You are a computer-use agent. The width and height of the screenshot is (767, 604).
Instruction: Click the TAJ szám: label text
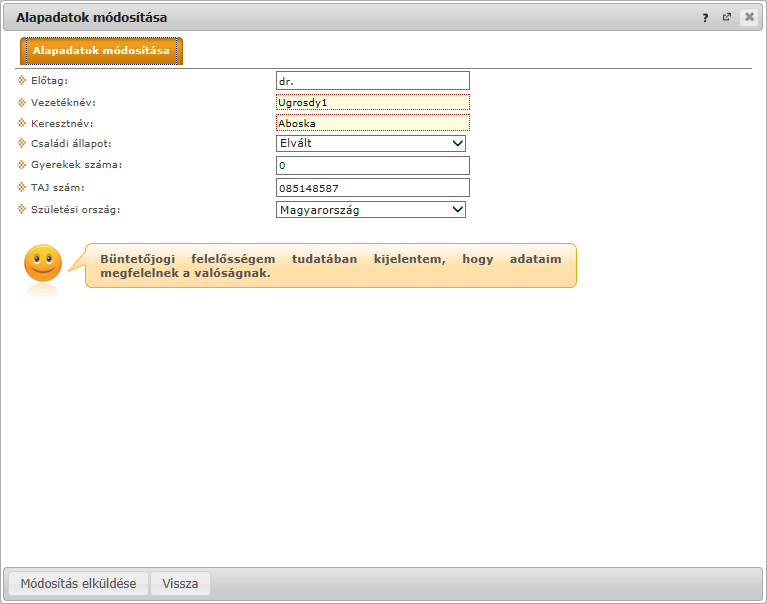(58, 187)
